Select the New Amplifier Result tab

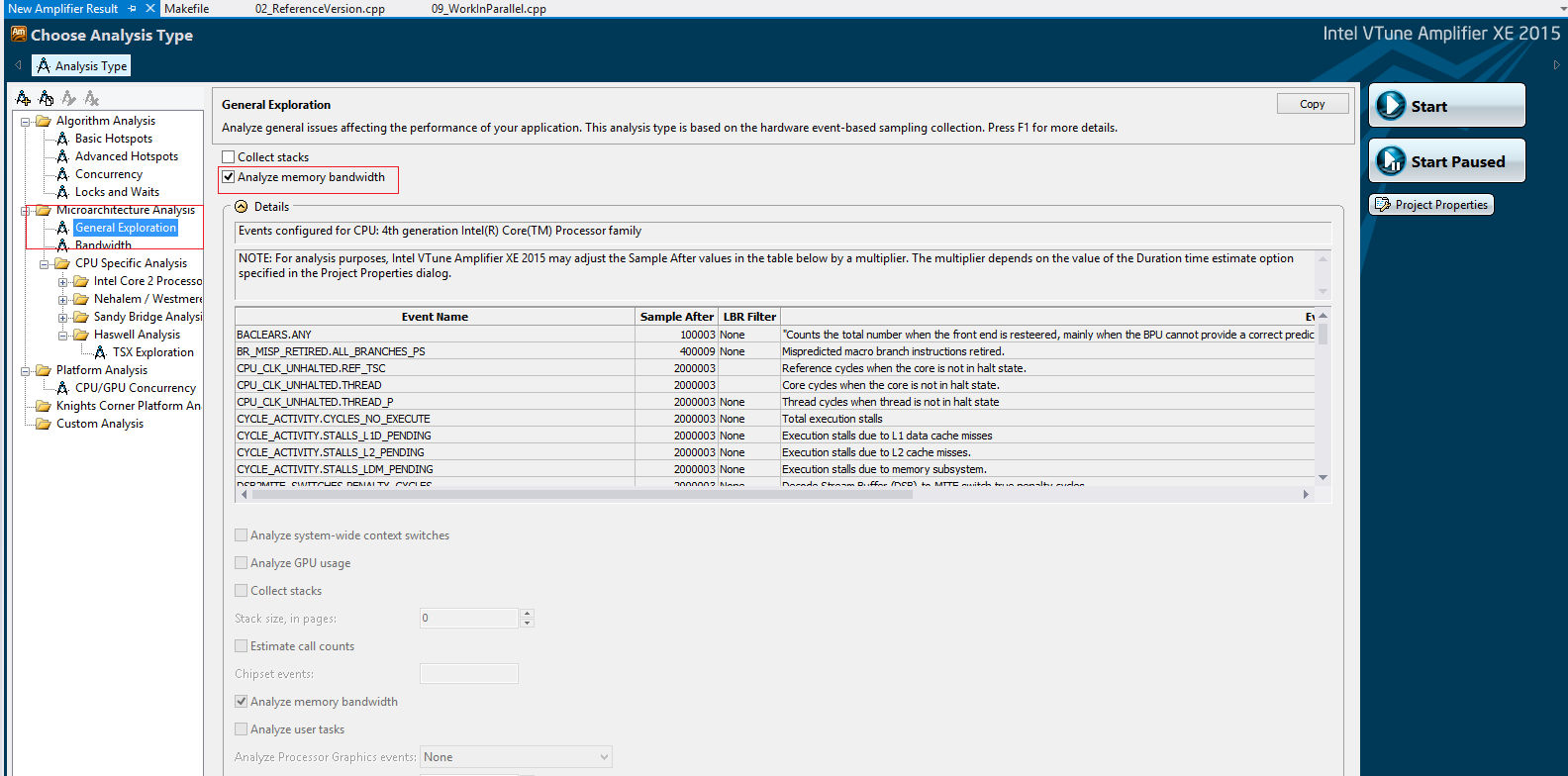63,8
